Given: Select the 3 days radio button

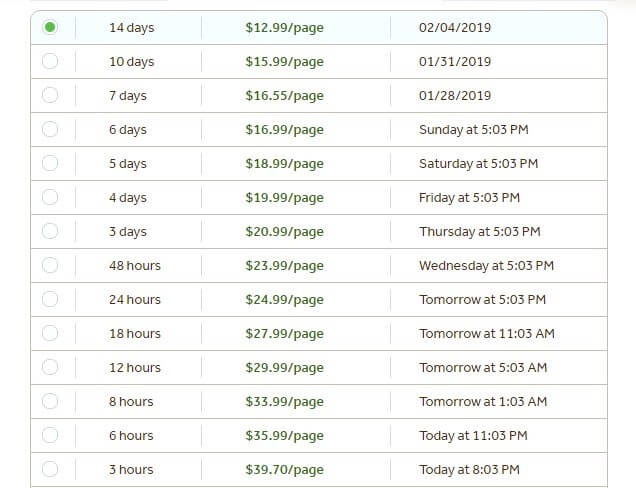Looking at the screenshot, I should point(50,231).
